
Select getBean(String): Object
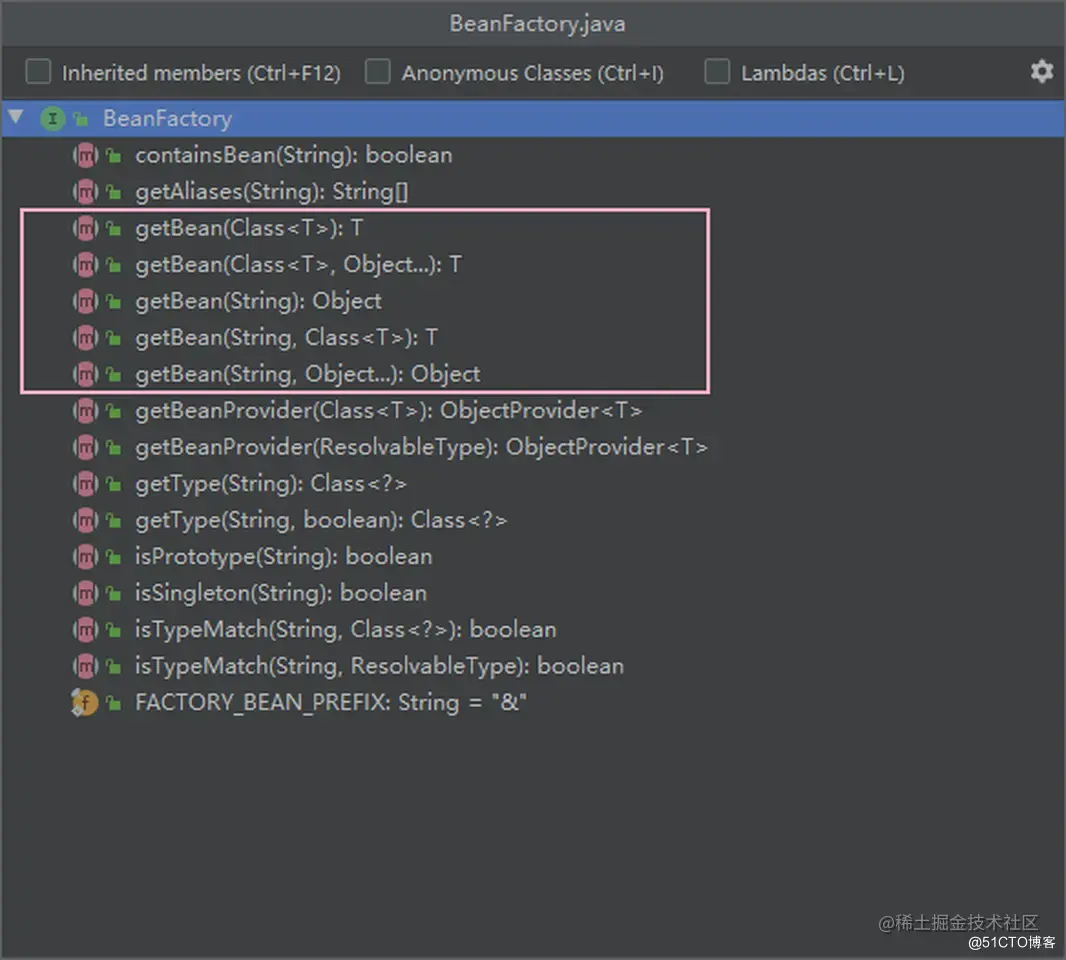(x=258, y=301)
